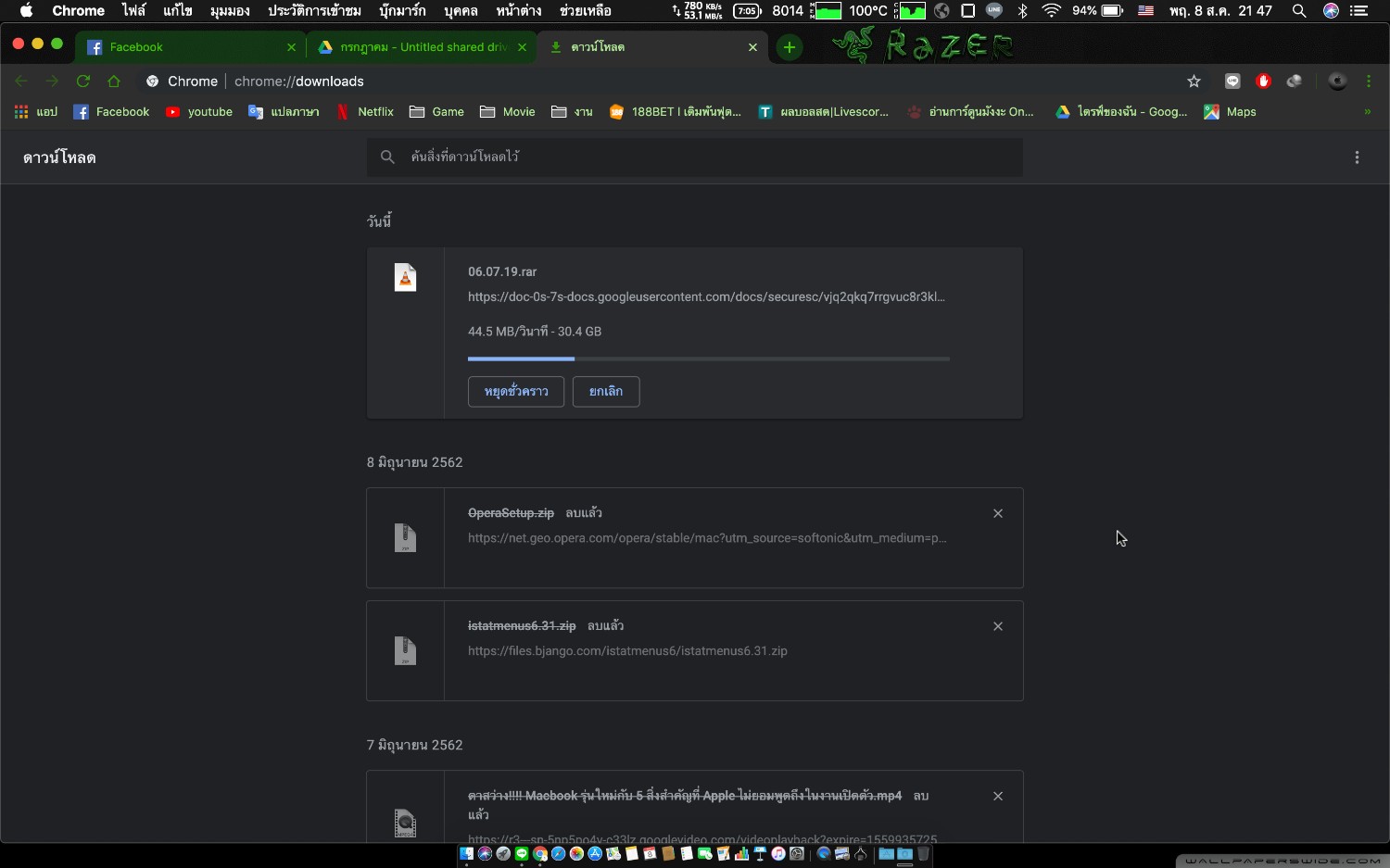Screen dimensions: 1390x868
Task: Remove OperaSetup.zip from the list
Action: tap(998, 513)
